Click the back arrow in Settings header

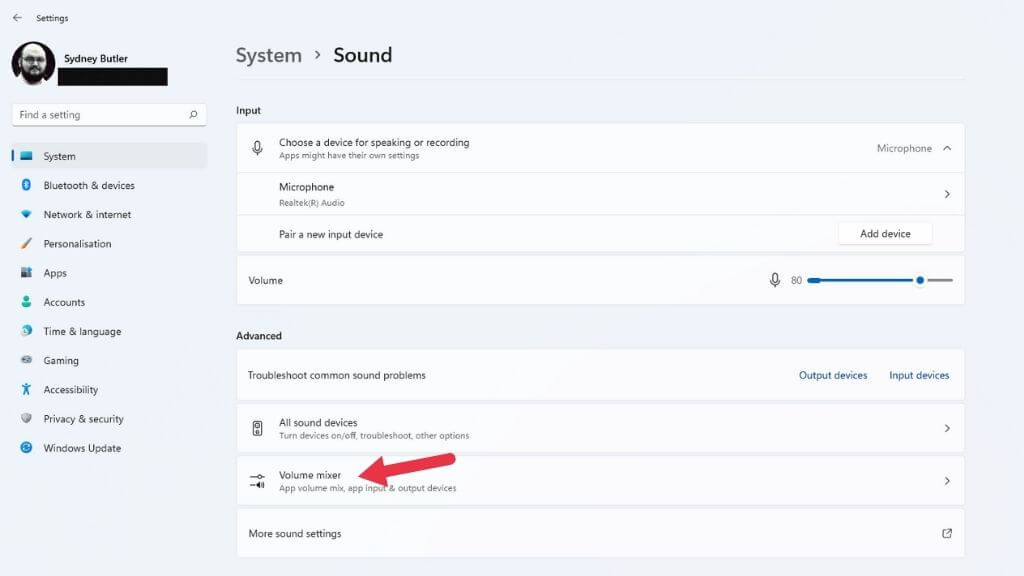[17, 18]
